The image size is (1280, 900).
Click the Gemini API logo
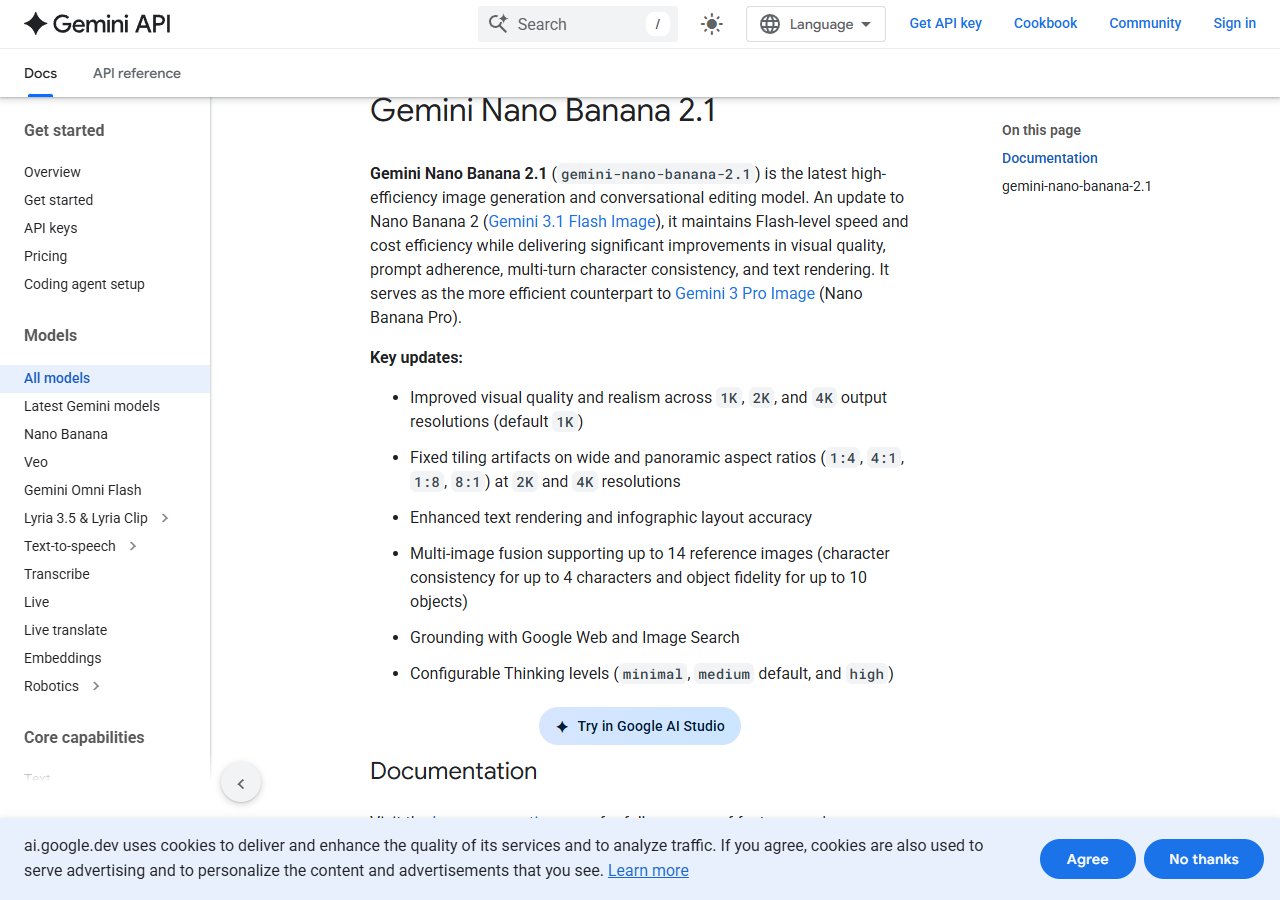click(x=97, y=24)
